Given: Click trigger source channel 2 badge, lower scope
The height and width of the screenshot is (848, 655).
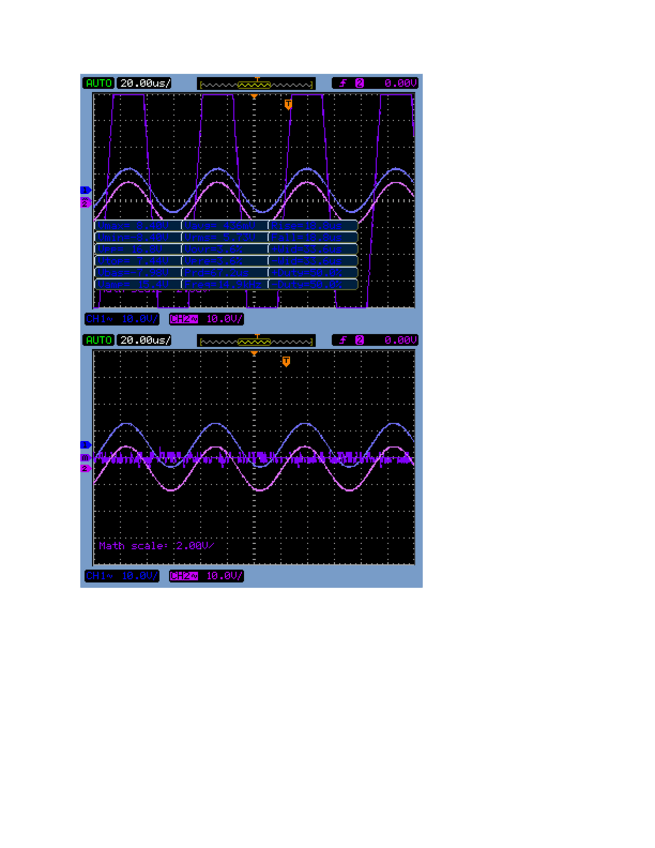Looking at the screenshot, I should click(360, 340).
